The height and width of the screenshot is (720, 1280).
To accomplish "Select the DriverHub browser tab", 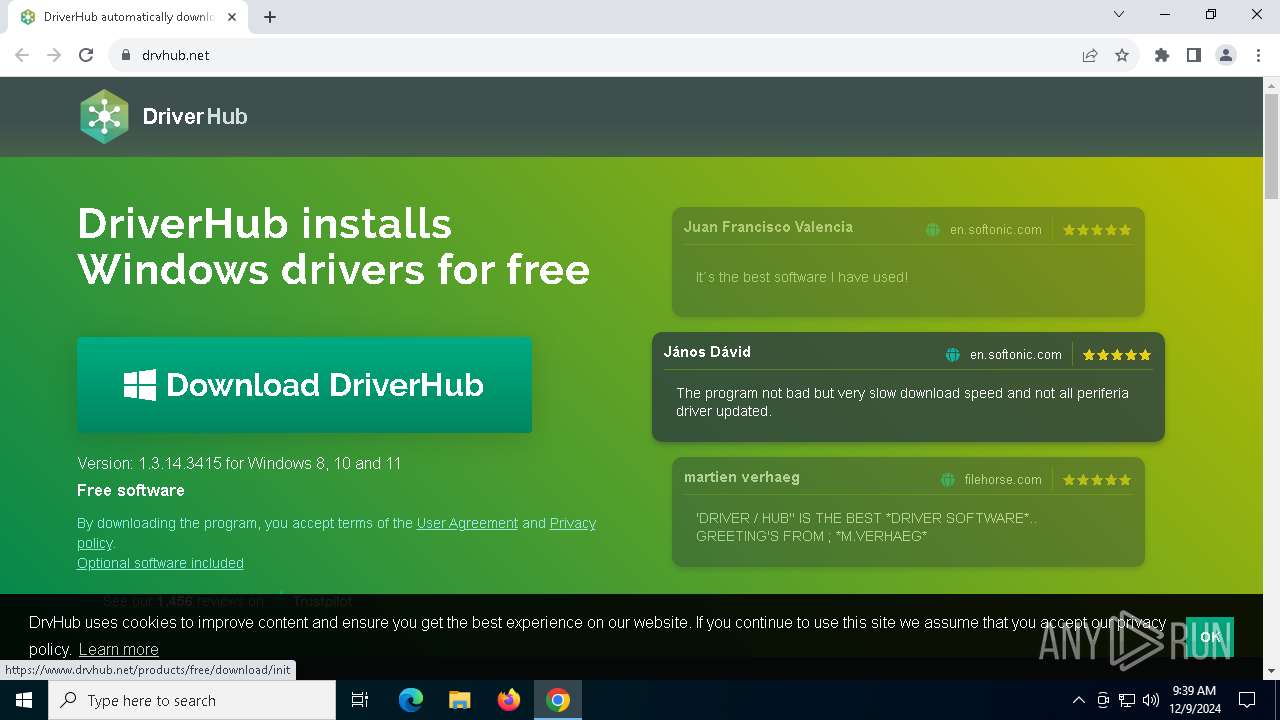I will click(130, 17).
